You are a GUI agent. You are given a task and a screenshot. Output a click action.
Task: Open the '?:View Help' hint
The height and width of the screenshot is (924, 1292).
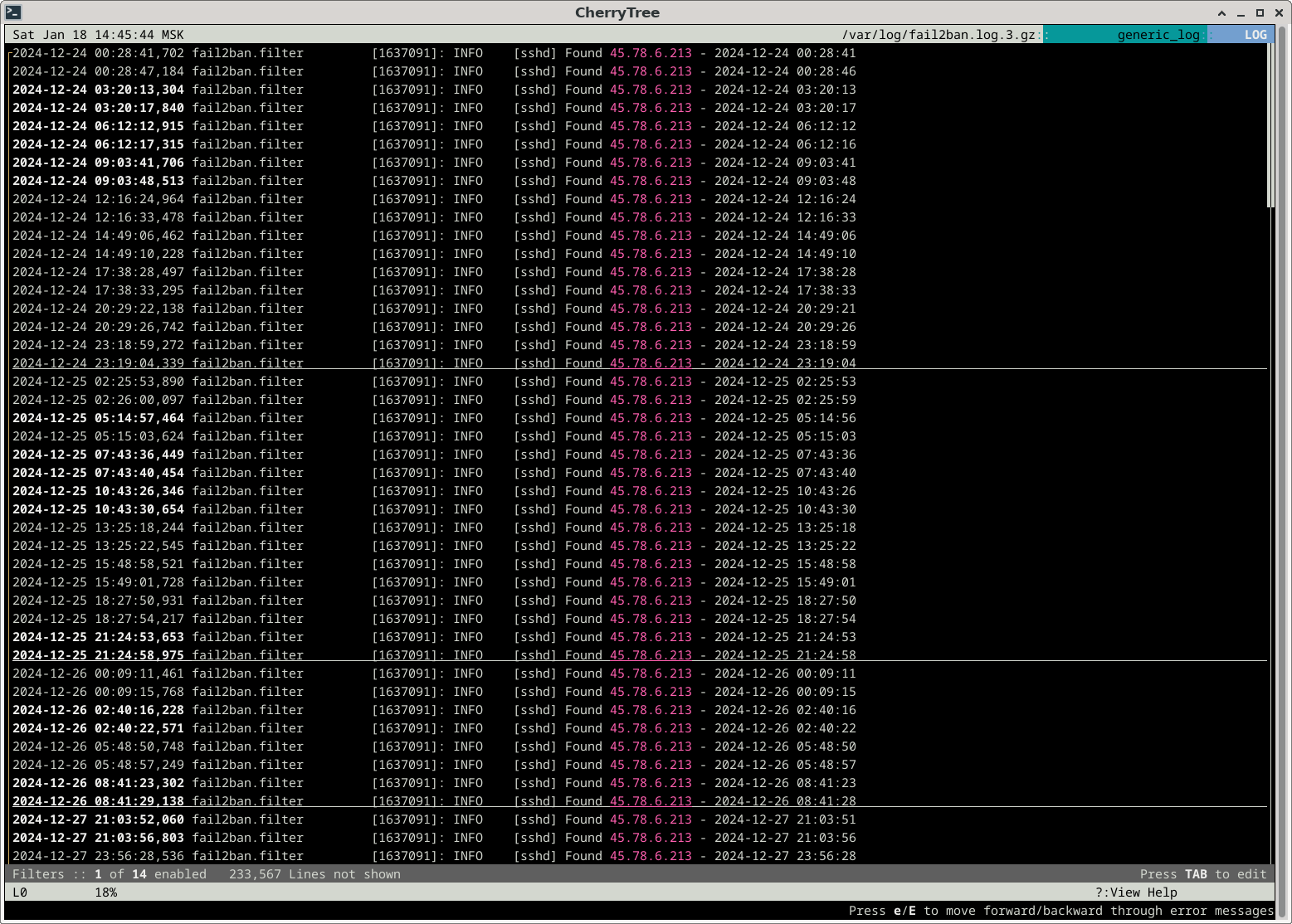pyautogui.click(x=1135, y=892)
